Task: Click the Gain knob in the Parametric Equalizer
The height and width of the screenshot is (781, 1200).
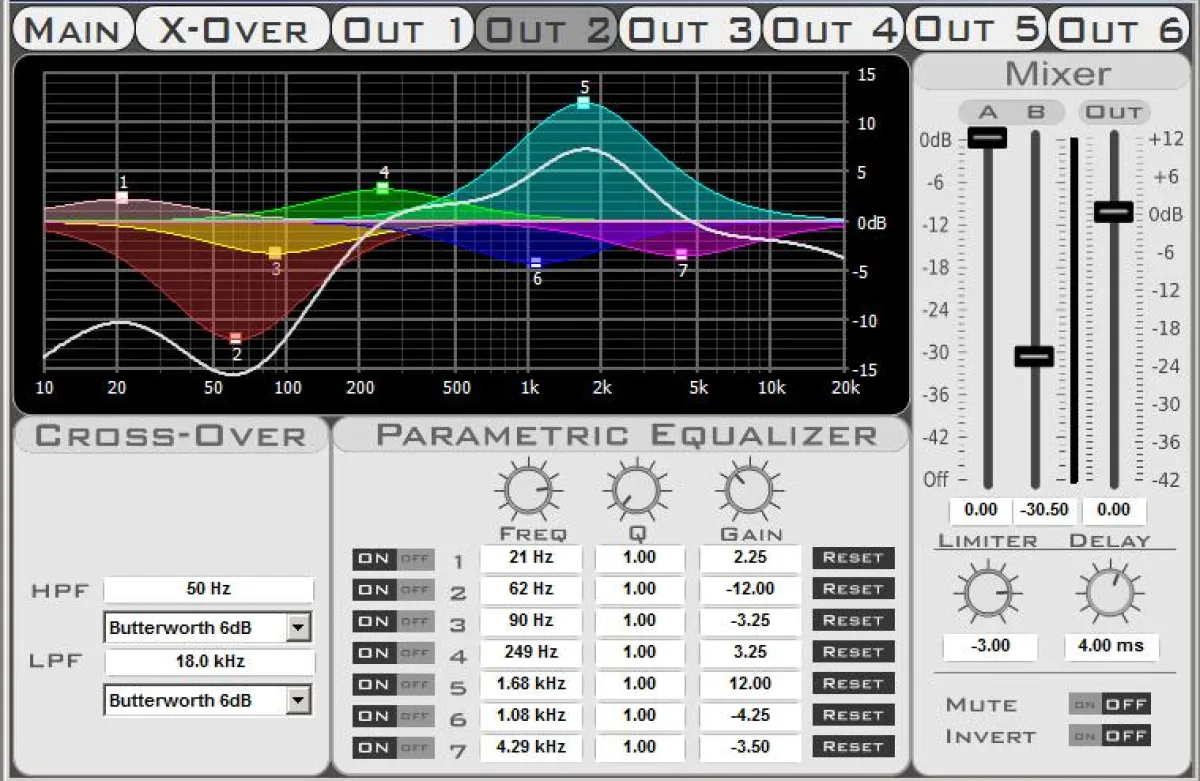Action: (749, 489)
